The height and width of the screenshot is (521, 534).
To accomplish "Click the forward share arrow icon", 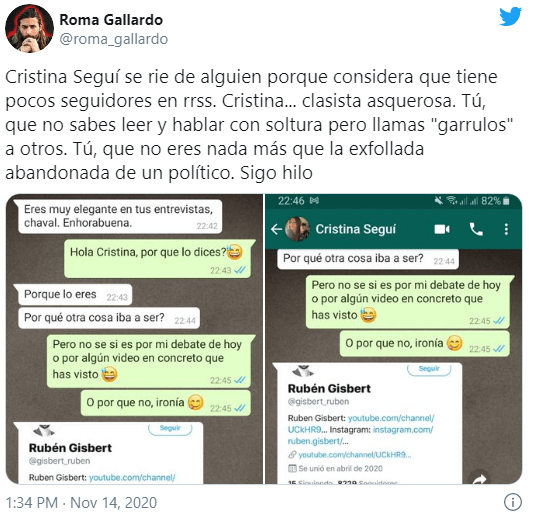I will point(480,478).
